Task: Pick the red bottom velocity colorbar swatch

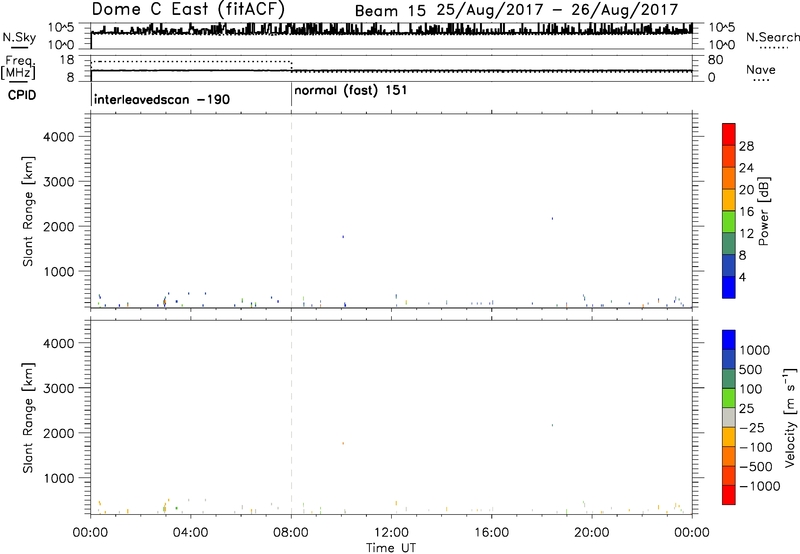Action: tap(729, 495)
